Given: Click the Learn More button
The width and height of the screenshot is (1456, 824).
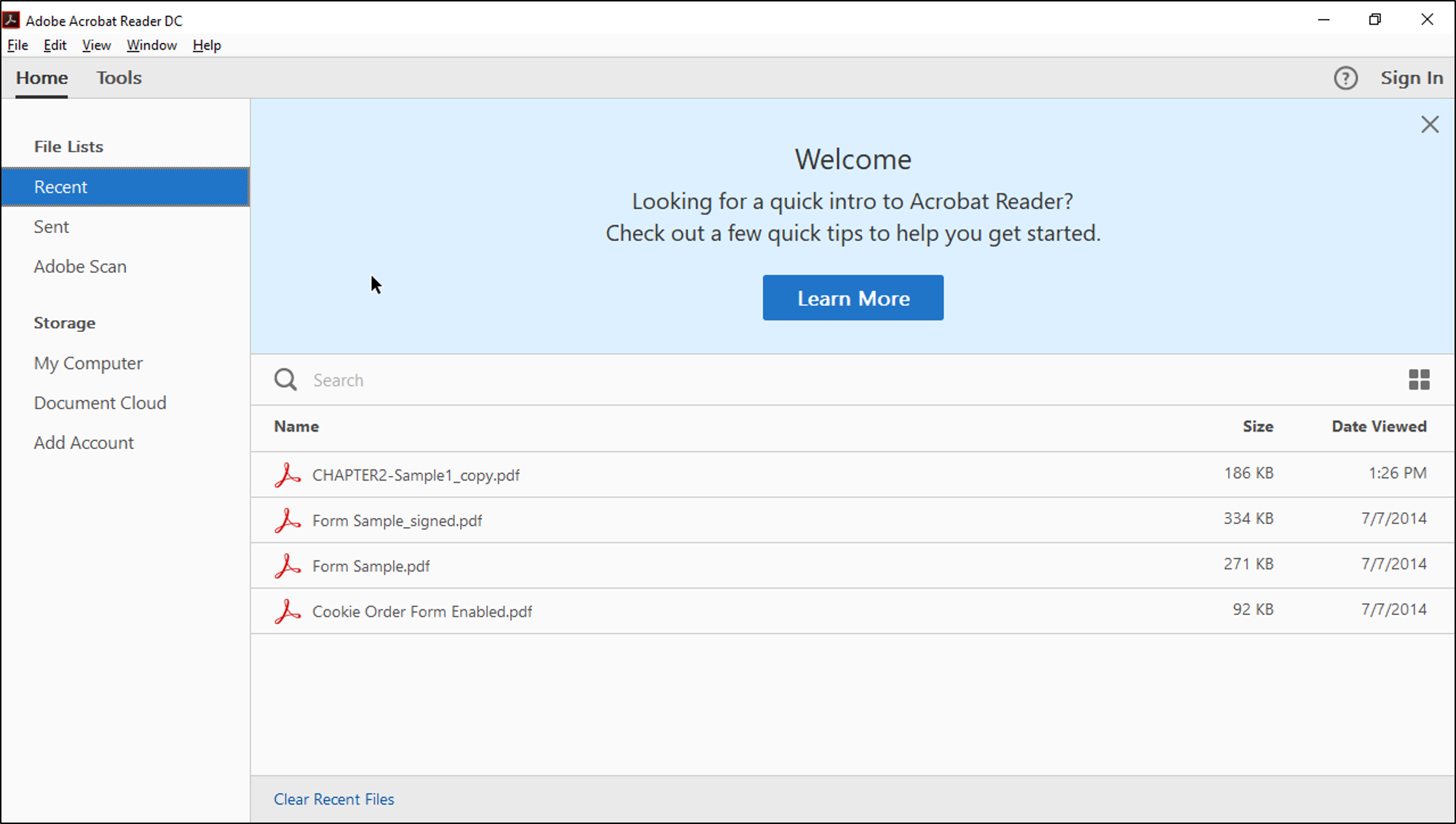Looking at the screenshot, I should (853, 298).
